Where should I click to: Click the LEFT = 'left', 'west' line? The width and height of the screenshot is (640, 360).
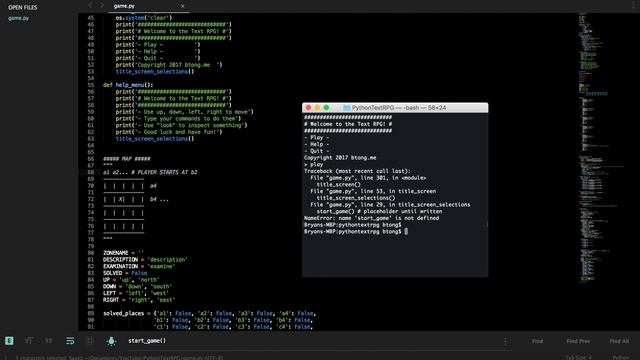(x=136, y=293)
